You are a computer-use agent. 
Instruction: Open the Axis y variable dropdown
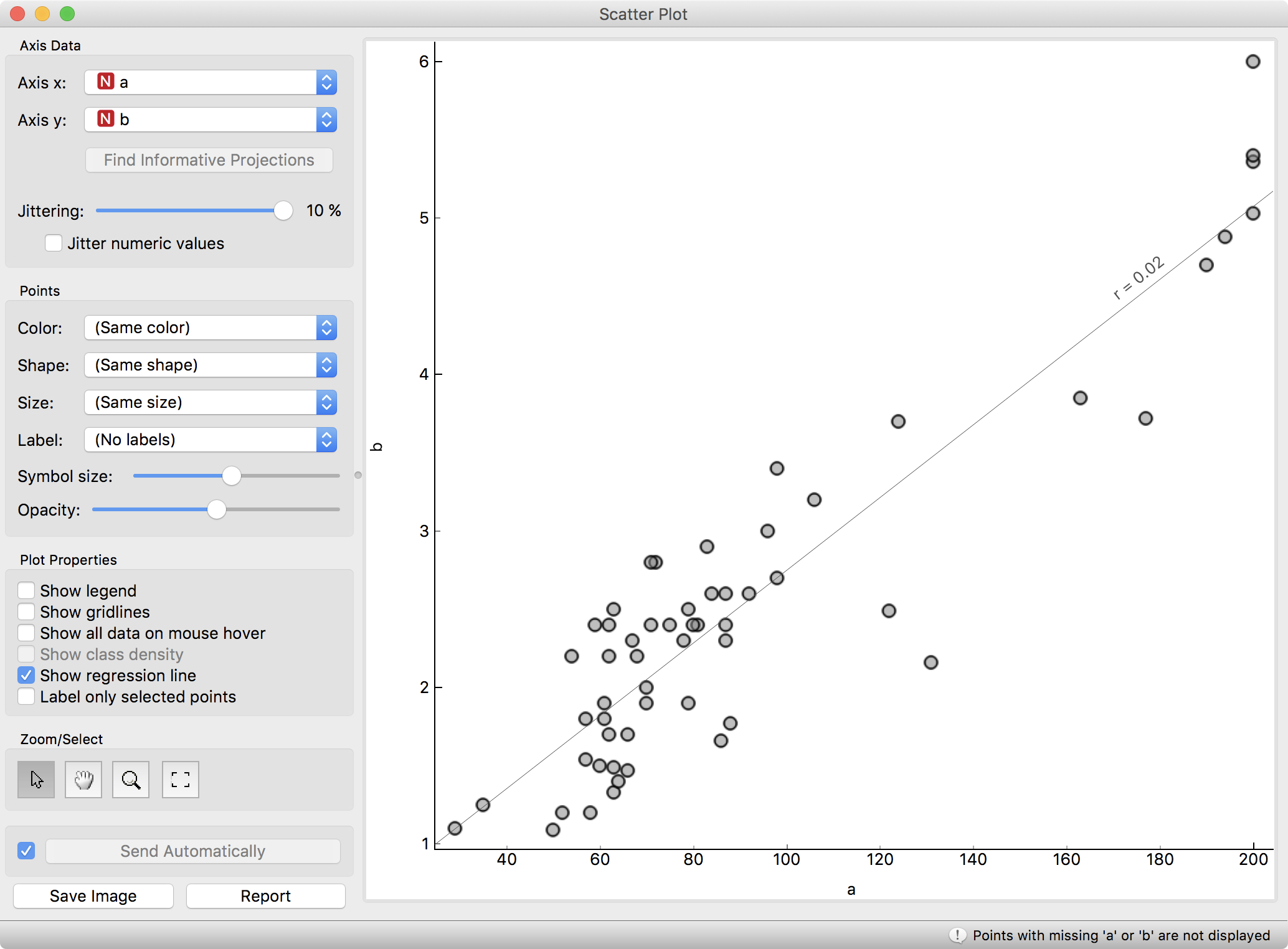coord(326,119)
